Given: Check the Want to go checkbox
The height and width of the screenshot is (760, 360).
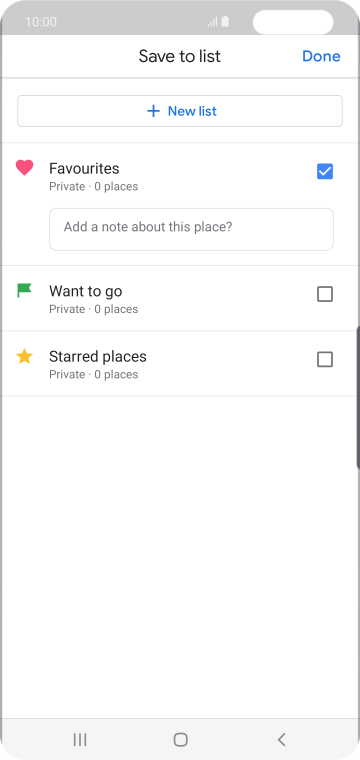Looking at the screenshot, I should (x=325, y=294).
